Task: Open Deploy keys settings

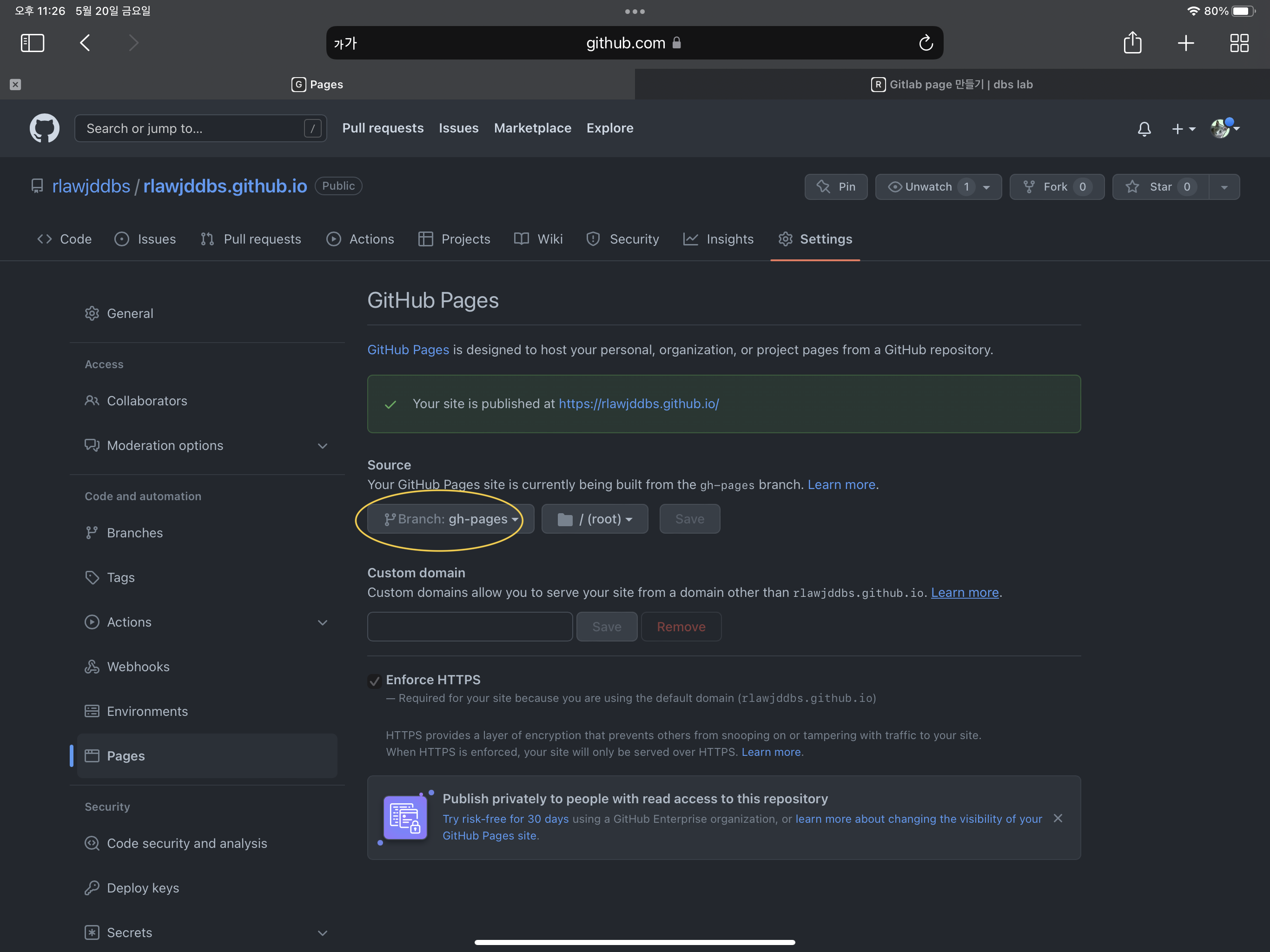Action: [207, 888]
